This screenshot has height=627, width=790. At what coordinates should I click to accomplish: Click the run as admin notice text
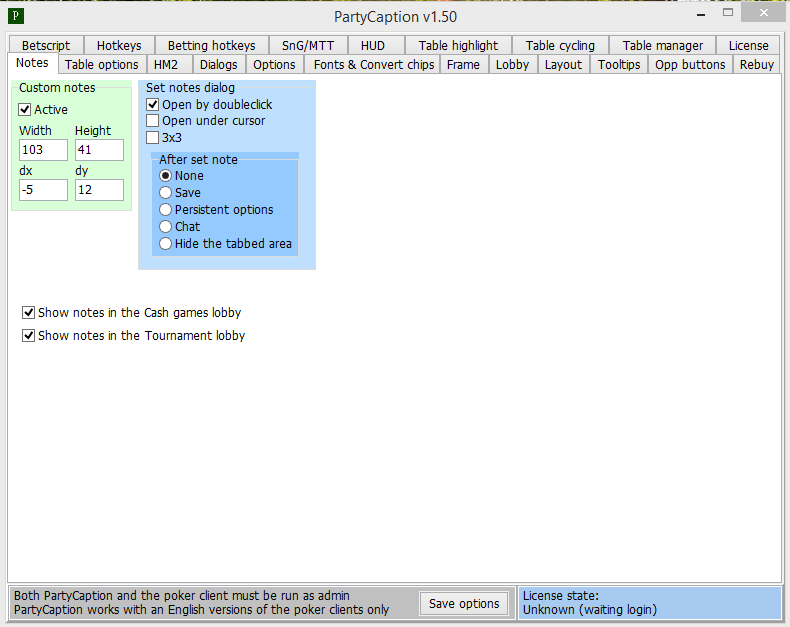(x=182, y=596)
